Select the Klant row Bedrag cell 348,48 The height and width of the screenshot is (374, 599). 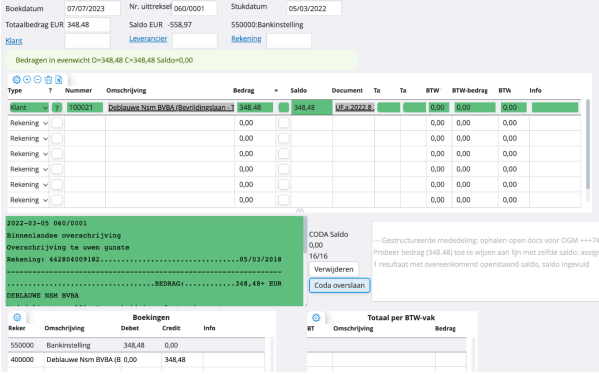255,107
